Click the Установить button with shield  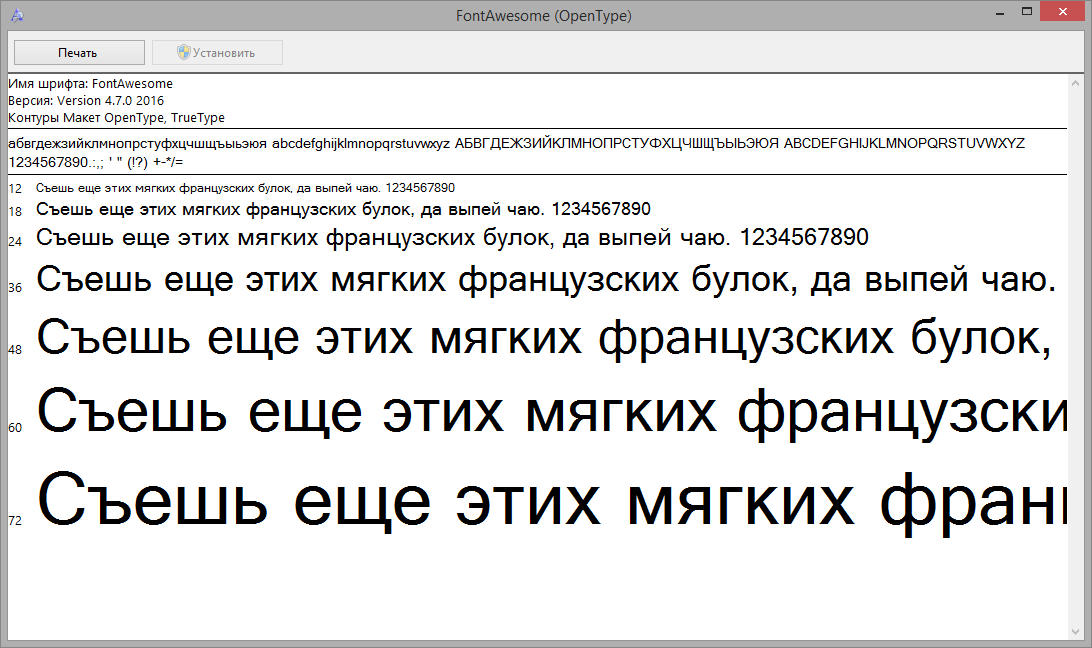point(217,52)
